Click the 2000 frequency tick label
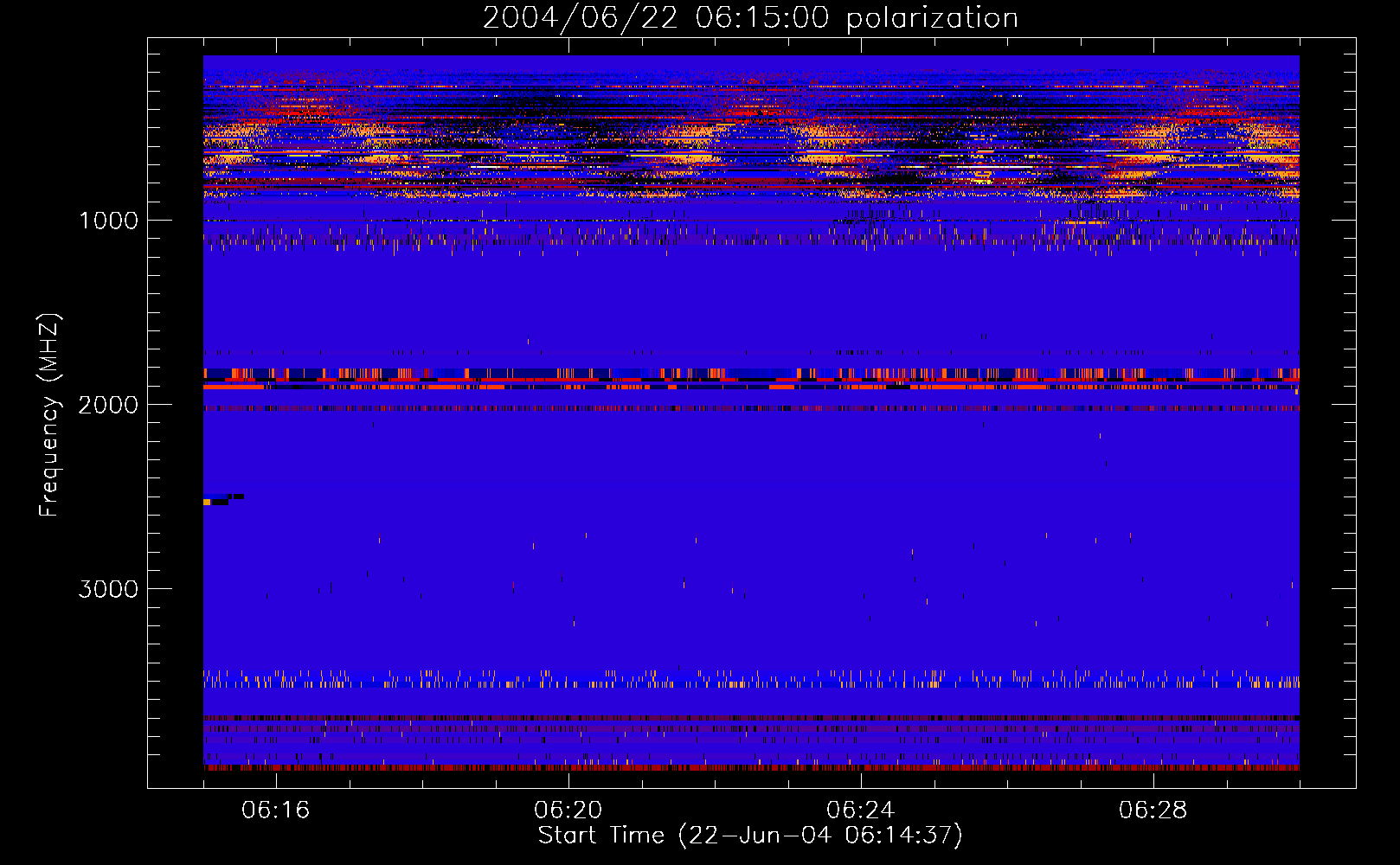The height and width of the screenshot is (865, 1400). pyautogui.click(x=108, y=405)
